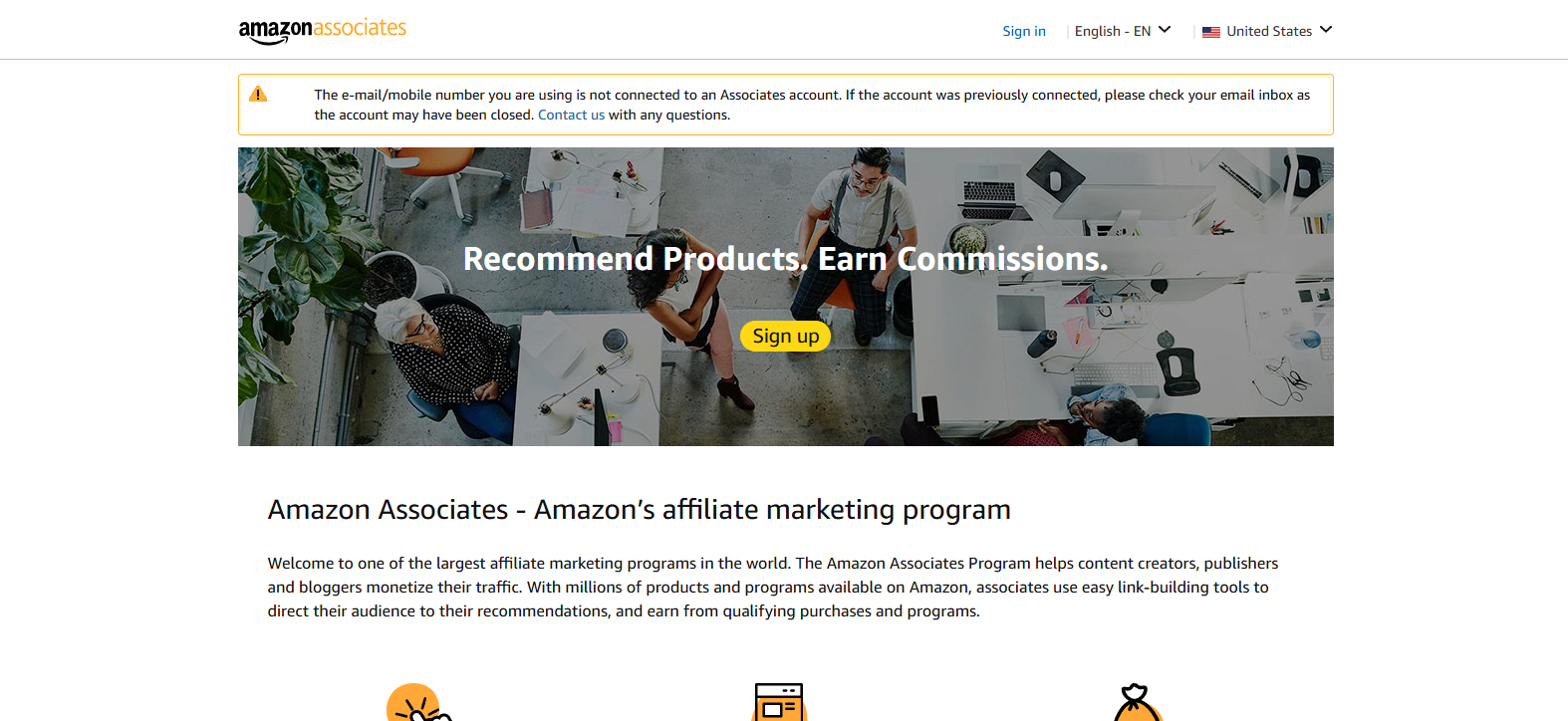Click the Amazon Associates affiliate marketing program heading
This screenshot has width=1568, height=721.
tap(639, 510)
